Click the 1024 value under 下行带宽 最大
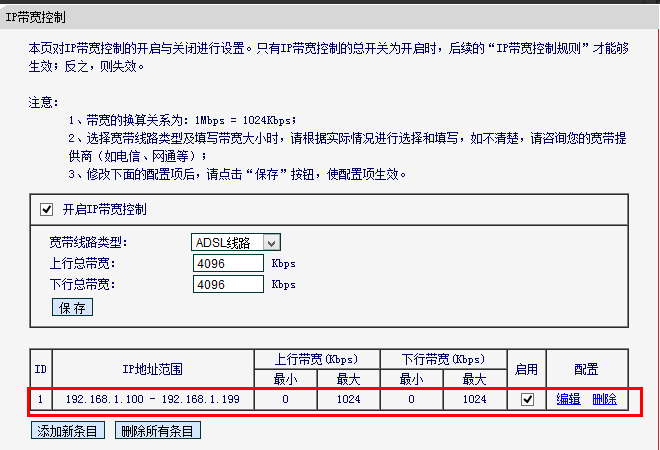This screenshot has width=660, height=450. (475, 399)
